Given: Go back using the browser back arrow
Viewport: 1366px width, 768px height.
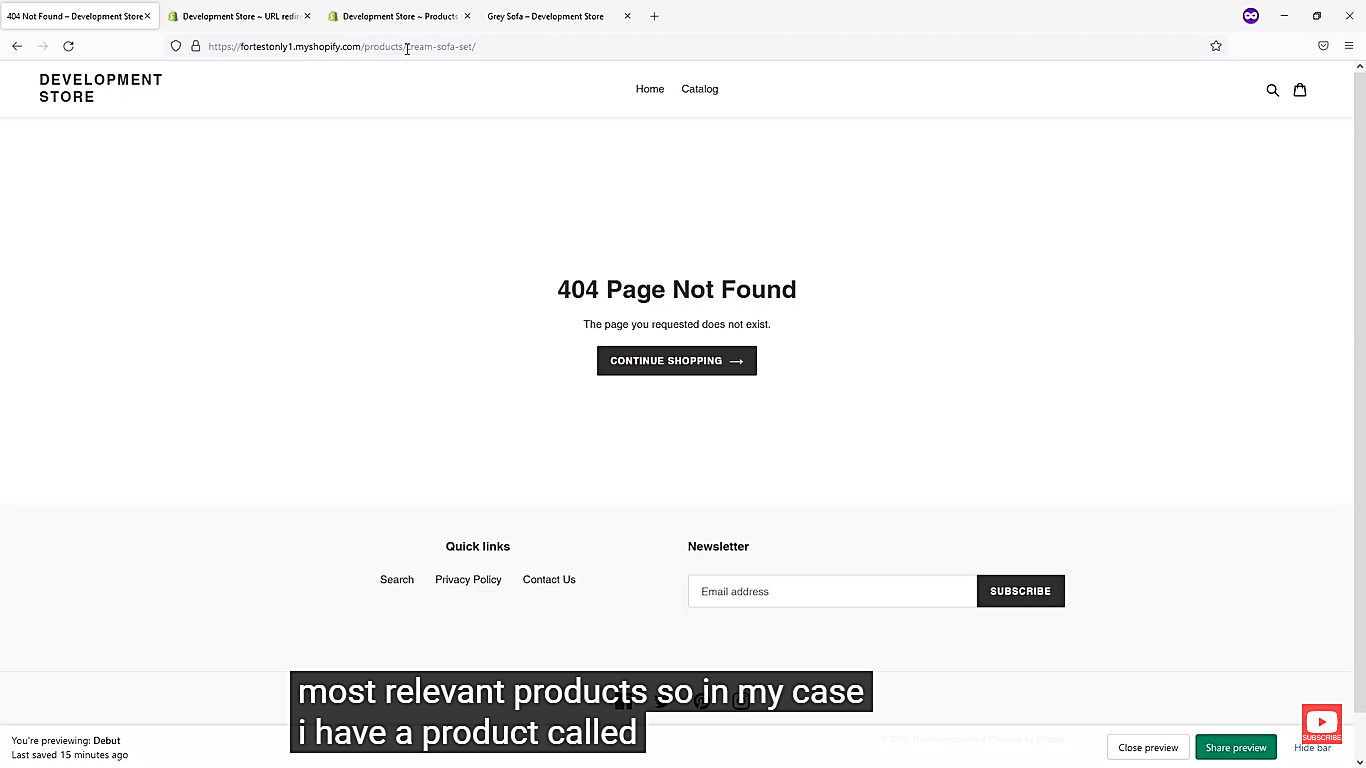Looking at the screenshot, I should [17, 46].
